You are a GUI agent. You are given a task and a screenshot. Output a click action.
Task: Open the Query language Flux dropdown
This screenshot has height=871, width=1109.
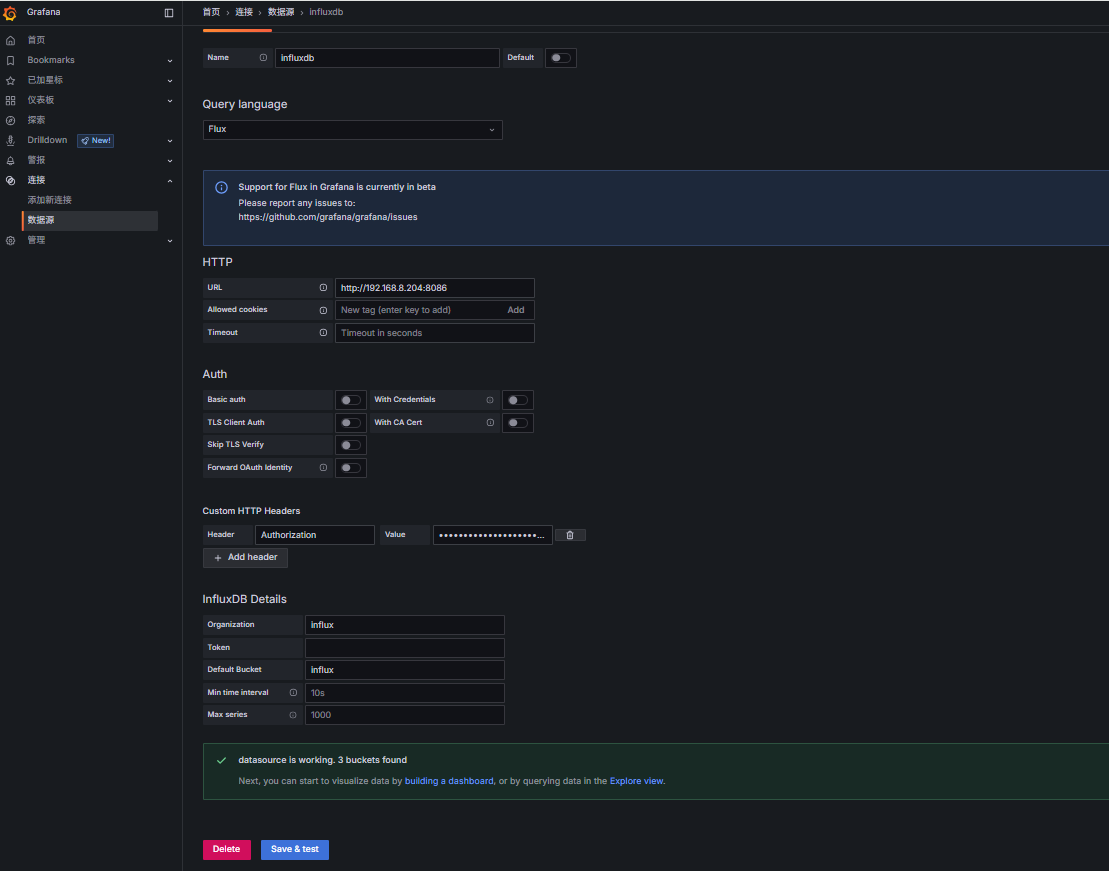coord(352,130)
